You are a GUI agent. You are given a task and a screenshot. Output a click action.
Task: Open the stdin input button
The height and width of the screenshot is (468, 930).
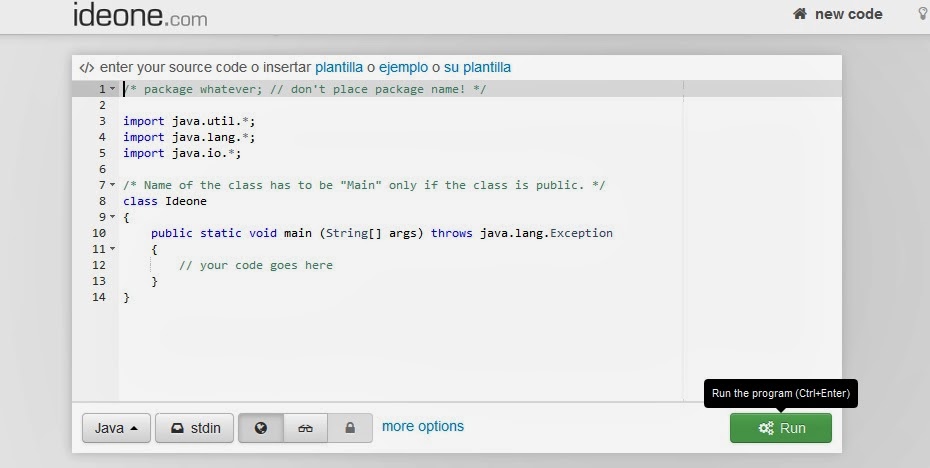click(x=195, y=428)
